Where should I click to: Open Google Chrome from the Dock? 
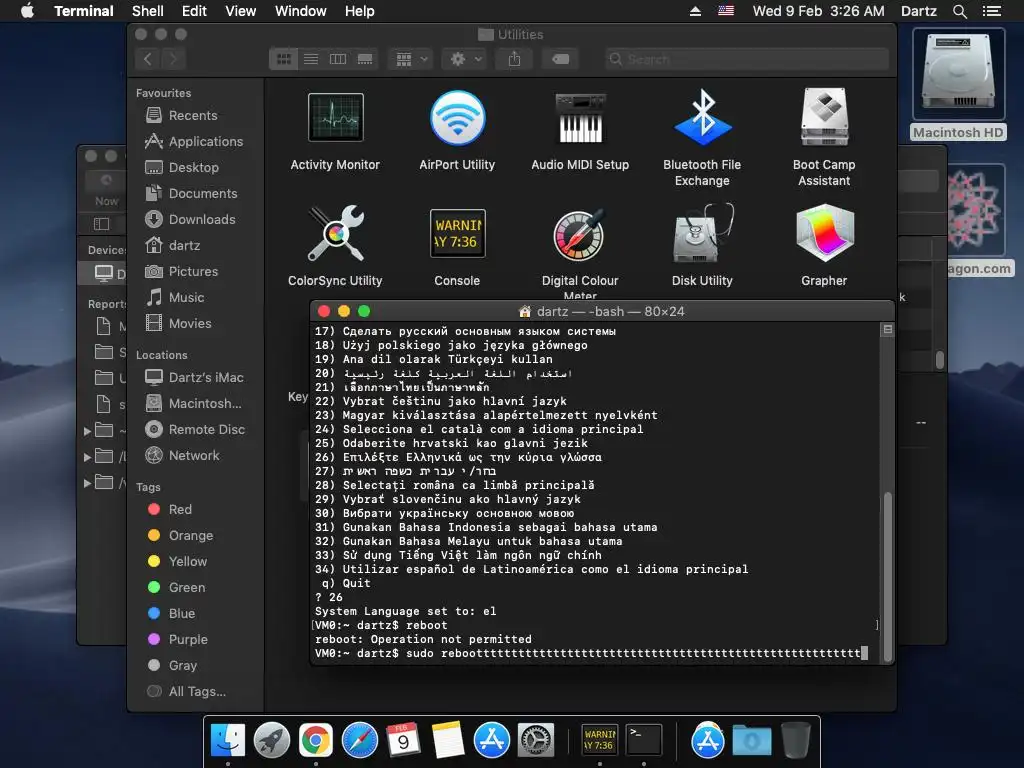315,740
